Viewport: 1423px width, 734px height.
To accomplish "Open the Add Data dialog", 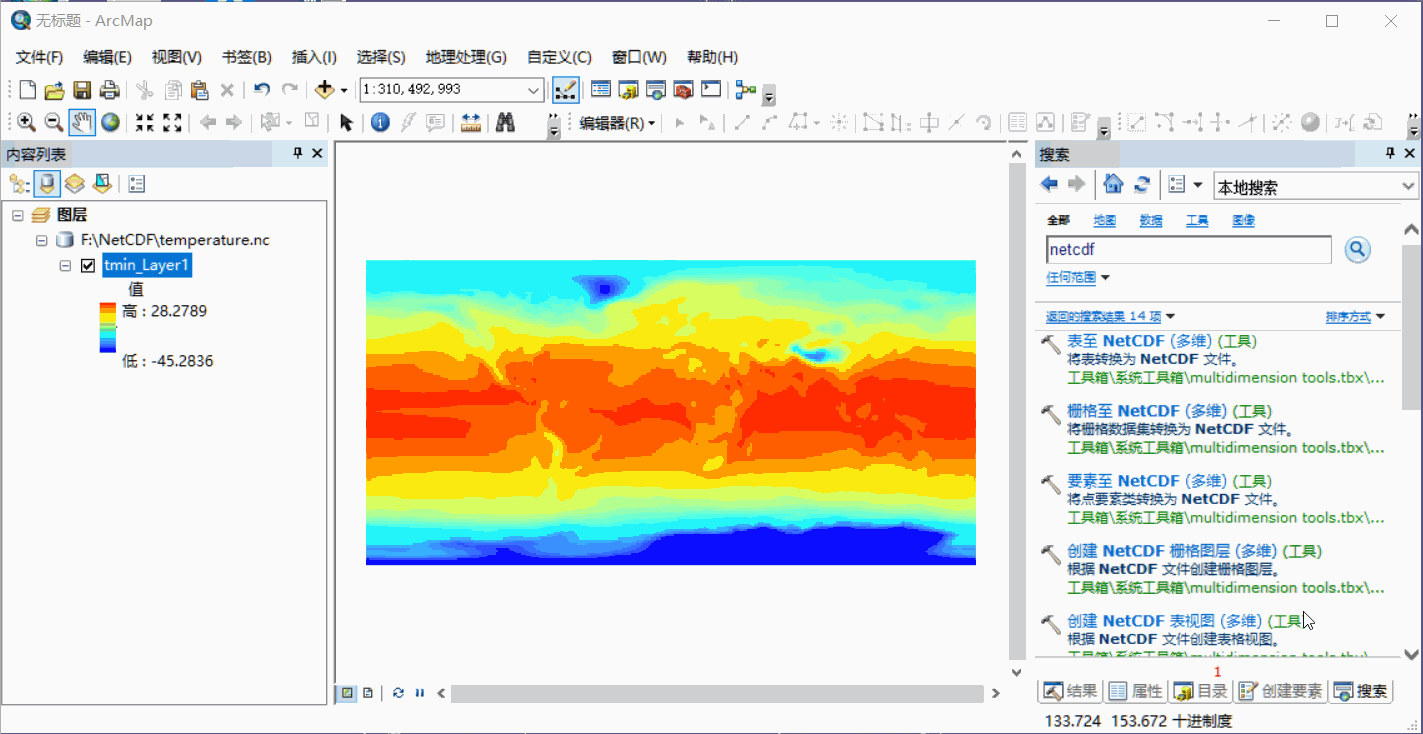I will click(322, 90).
